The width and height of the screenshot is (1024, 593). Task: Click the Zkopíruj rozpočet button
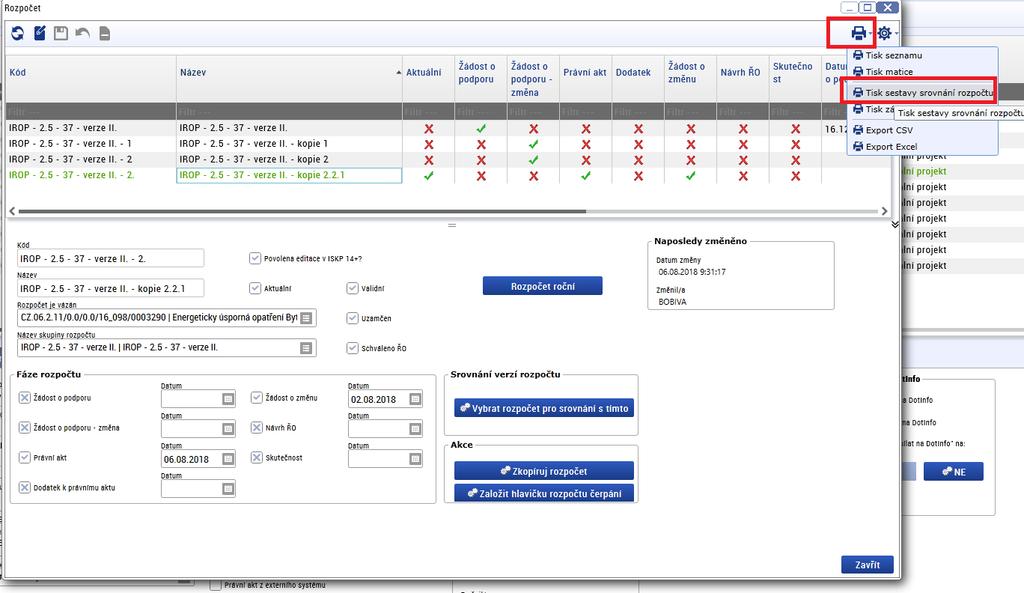pos(544,471)
